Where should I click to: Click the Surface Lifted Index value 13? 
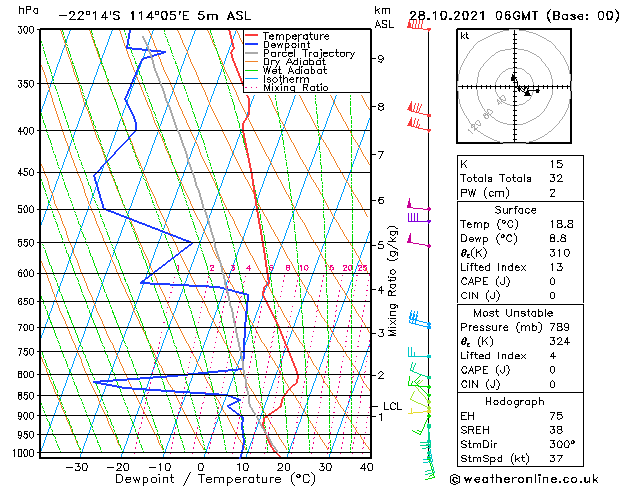pyautogui.click(x=556, y=267)
